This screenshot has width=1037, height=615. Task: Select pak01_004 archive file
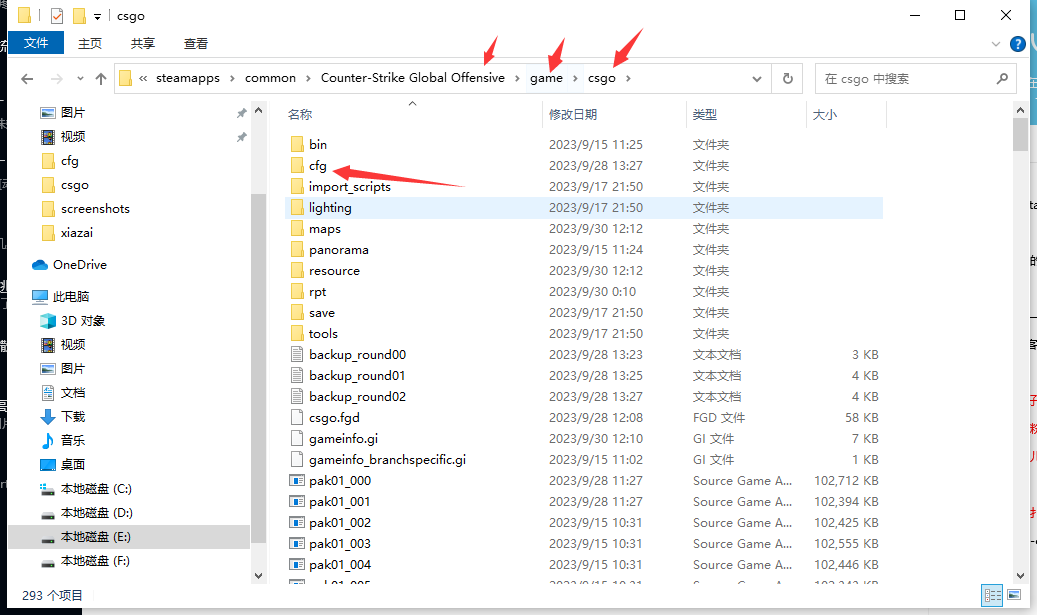(x=340, y=565)
